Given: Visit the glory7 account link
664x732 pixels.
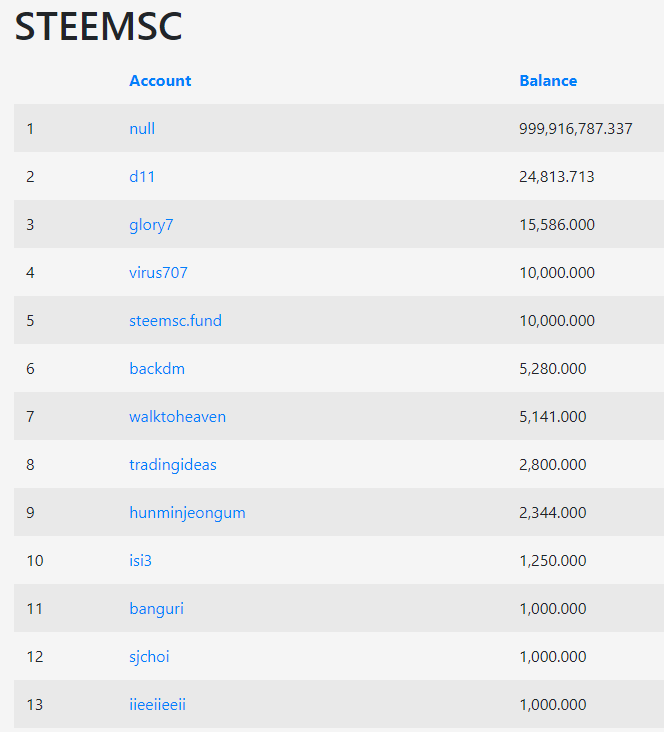Looking at the screenshot, I should tap(151, 225).
